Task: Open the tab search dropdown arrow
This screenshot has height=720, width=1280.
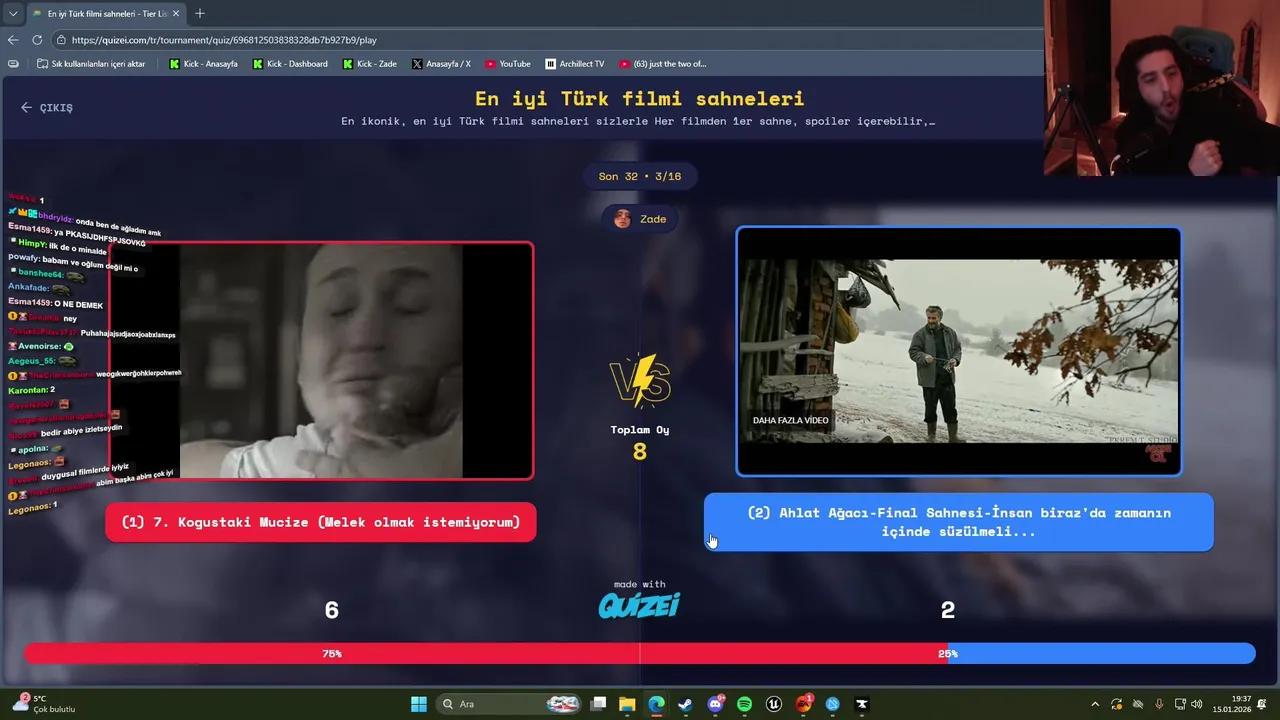Action: [x=13, y=14]
